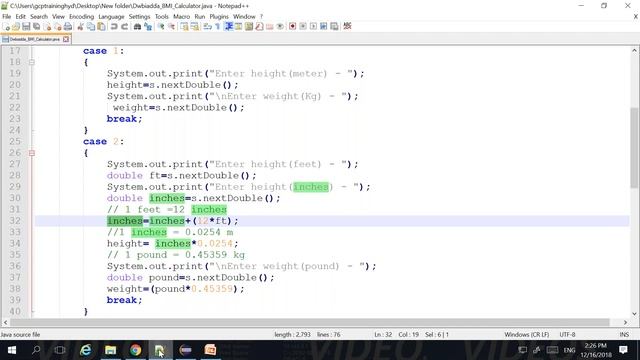Open the Macro menu
This screenshot has width=640, height=360.
181,17
